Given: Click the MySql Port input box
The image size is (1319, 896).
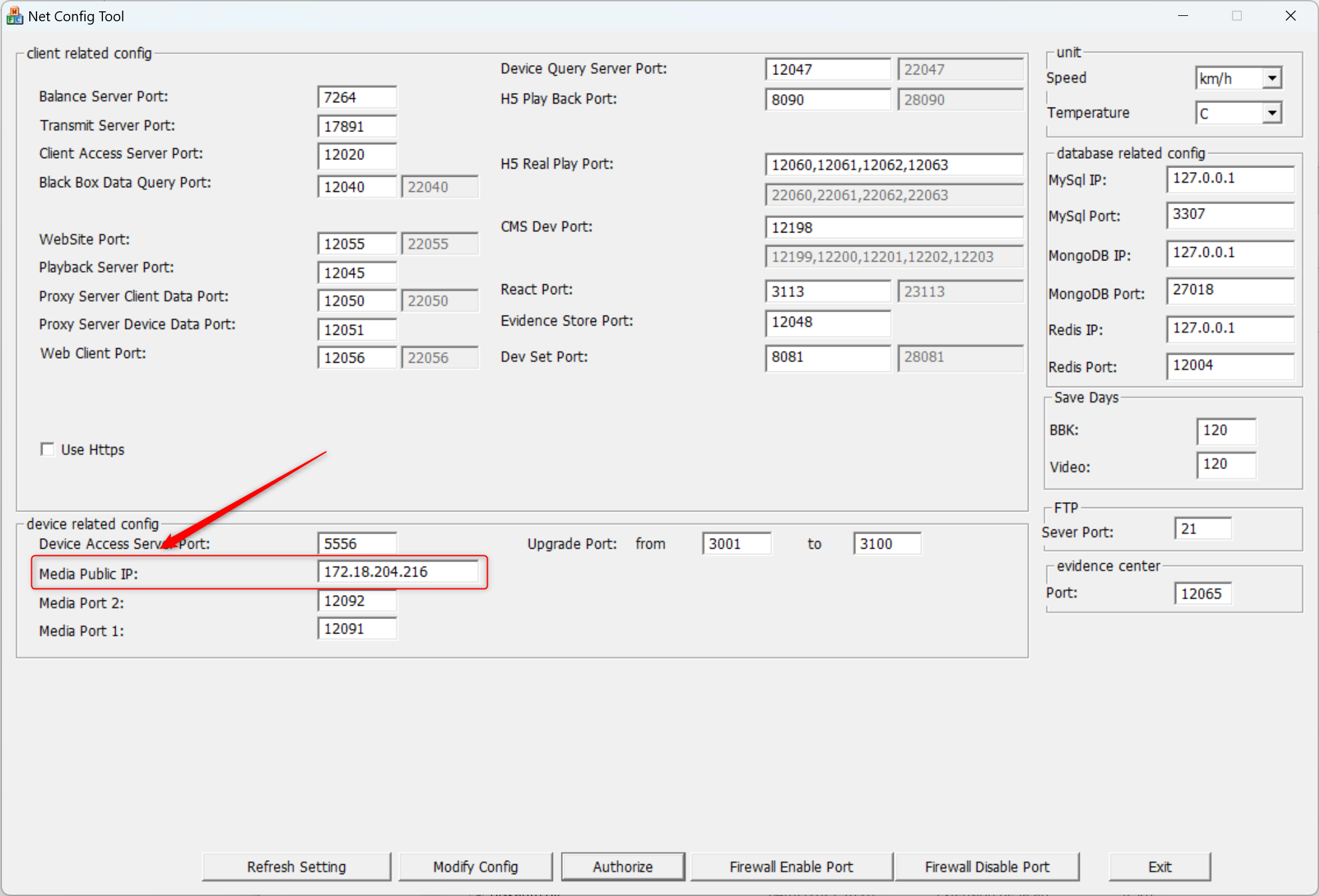Looking at the screenshot, I should 1229,215.
